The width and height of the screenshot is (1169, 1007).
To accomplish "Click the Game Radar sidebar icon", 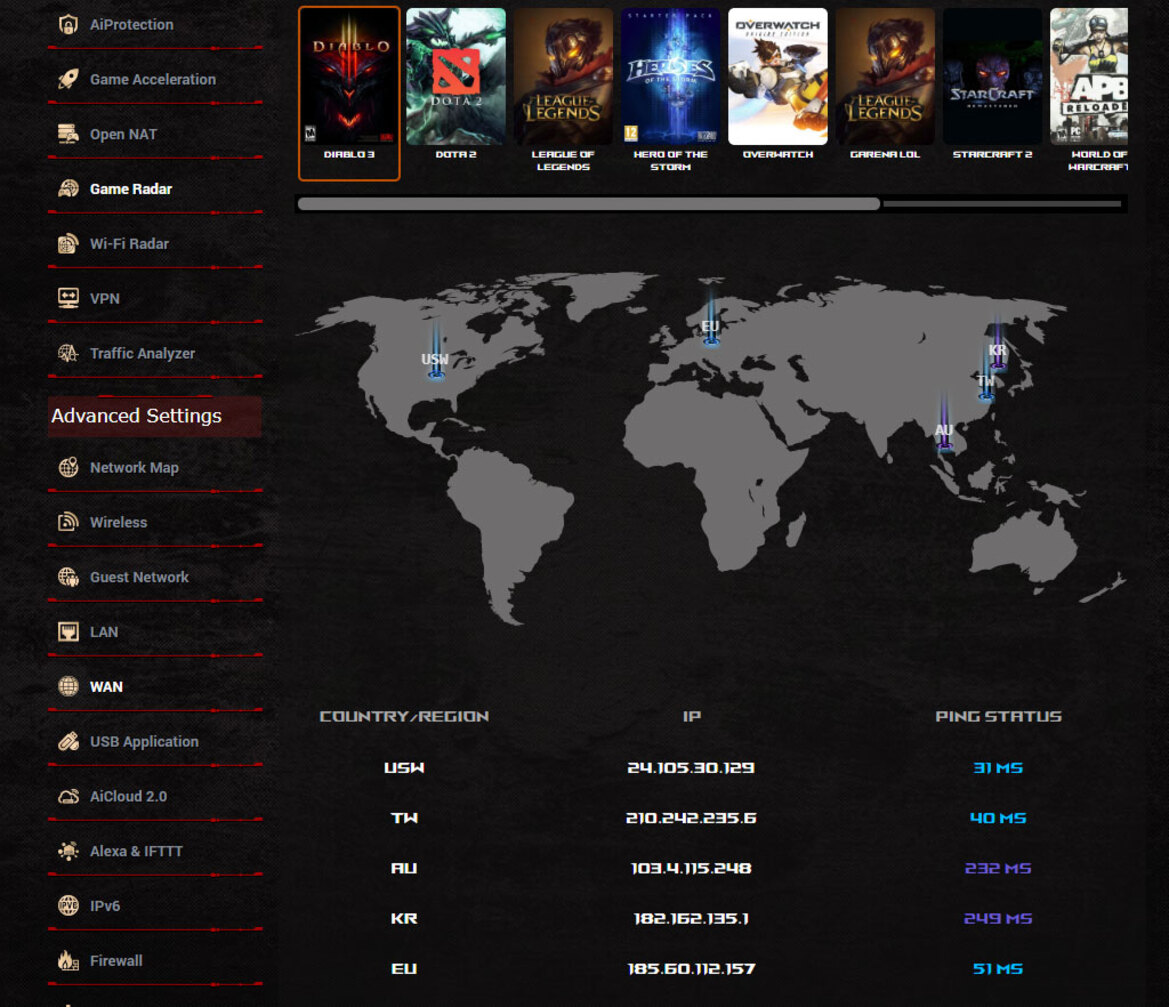I will [x=69, y=189].
